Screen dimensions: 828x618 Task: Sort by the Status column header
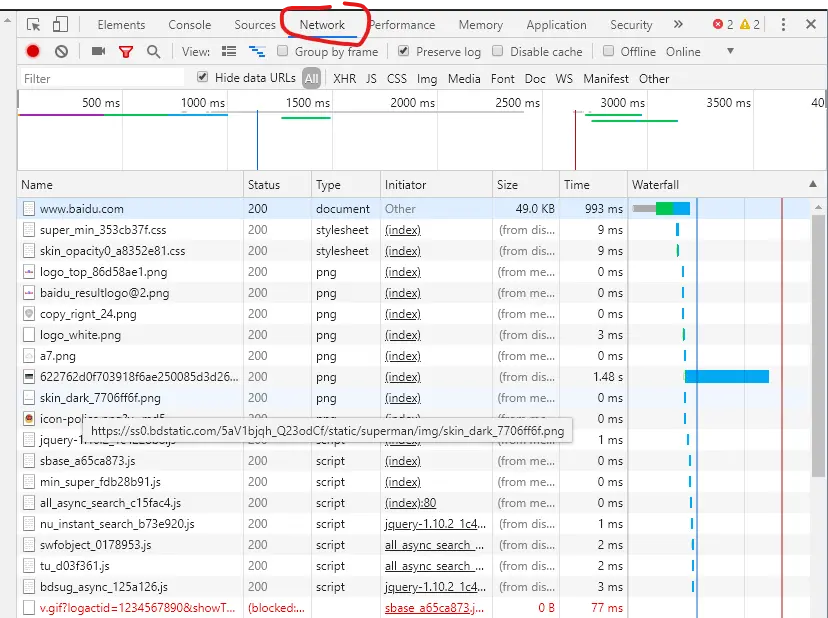(x=277, y=185)
